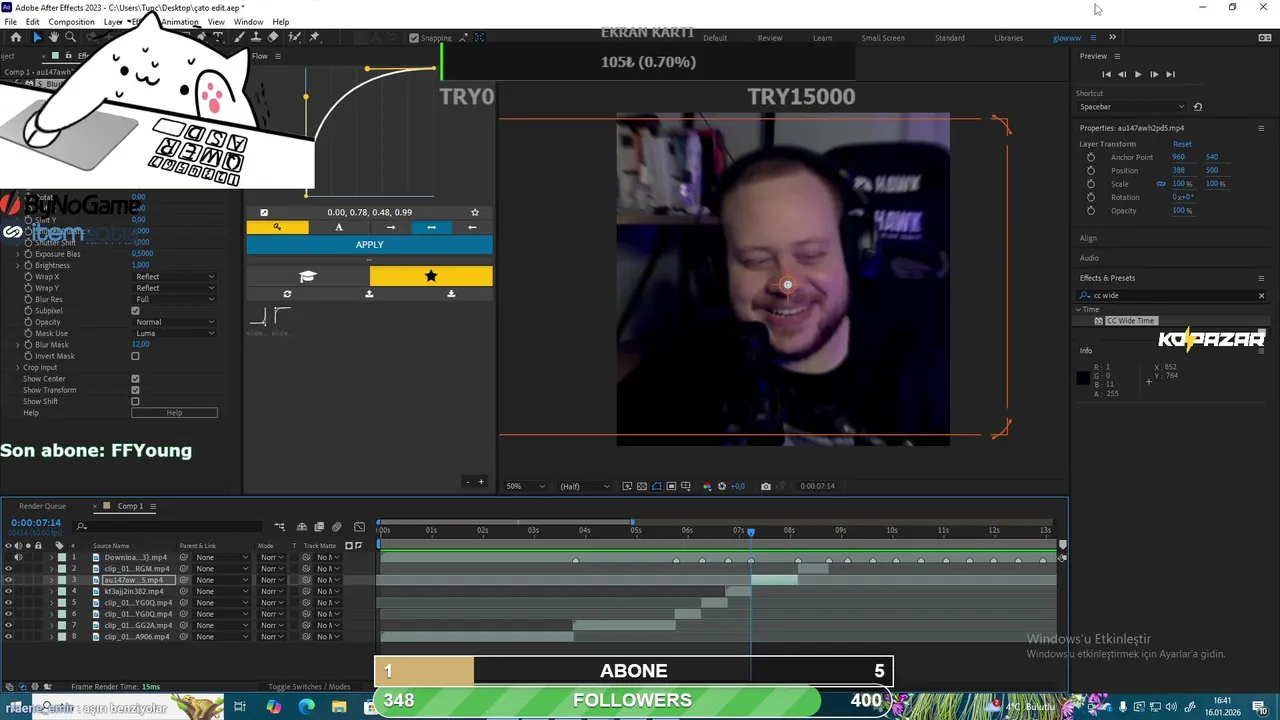Image resolution: width=1280 pixels, height=720 pixels.
Task: Enable the Invert Mask checkbox
Action: click(135, 356)
